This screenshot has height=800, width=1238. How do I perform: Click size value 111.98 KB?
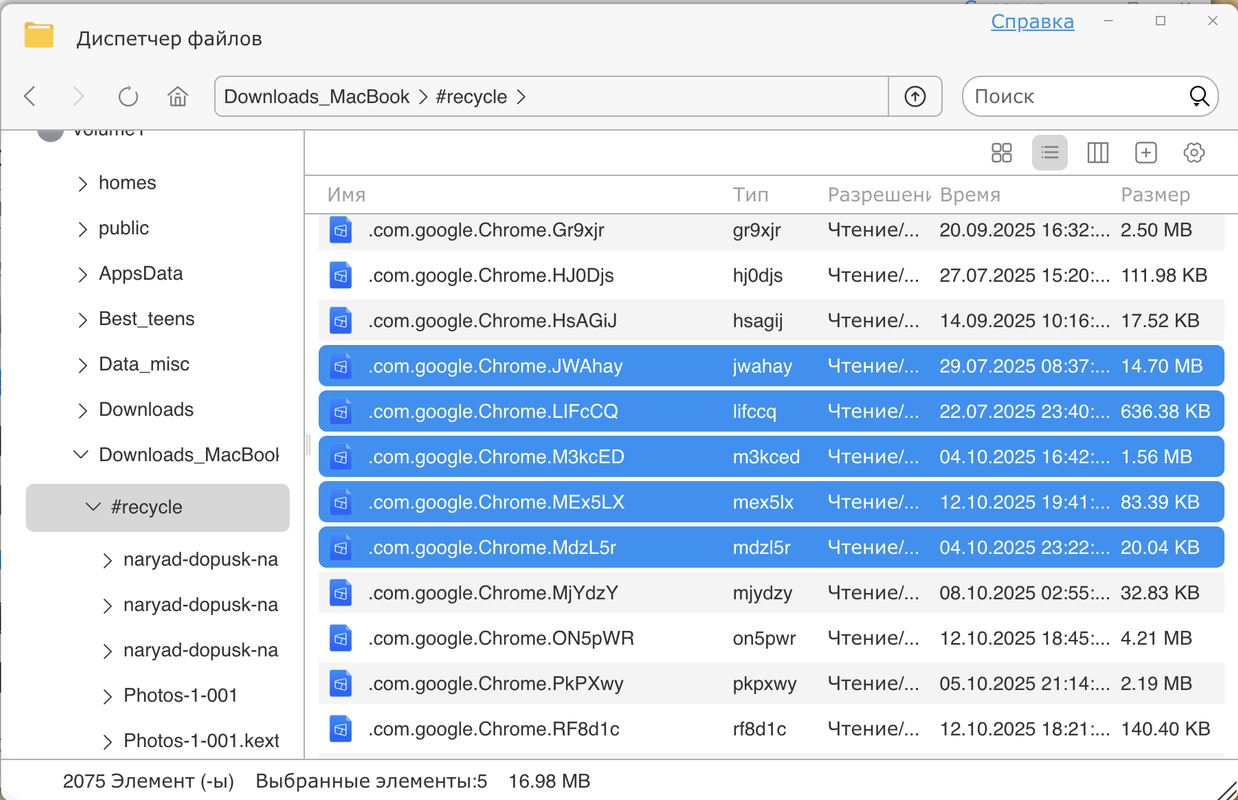tap(1164, 275)
